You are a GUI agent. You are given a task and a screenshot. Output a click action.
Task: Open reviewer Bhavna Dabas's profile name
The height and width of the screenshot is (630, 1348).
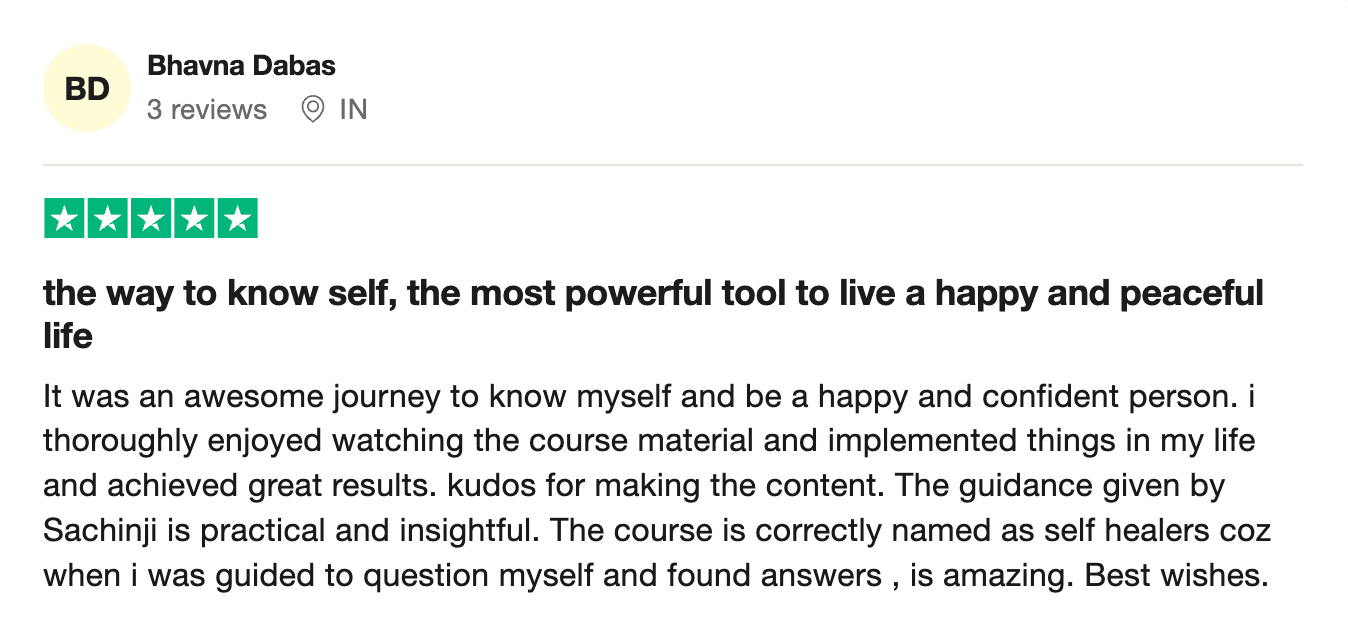tap(241, 66)
